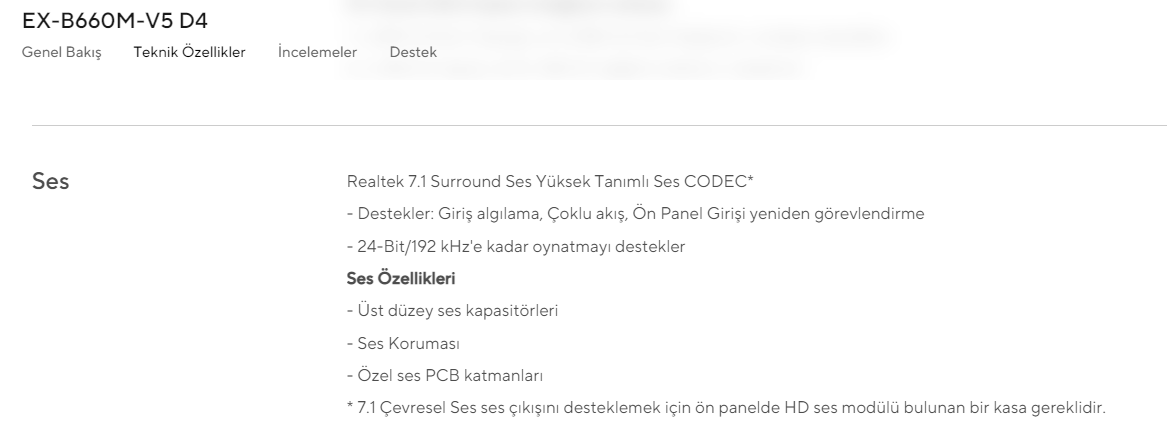Switch to the Teknik Özellikler tab
The width and height of the screenshot is (1167, 442).
pyautogui.click(x=190, y=52)
